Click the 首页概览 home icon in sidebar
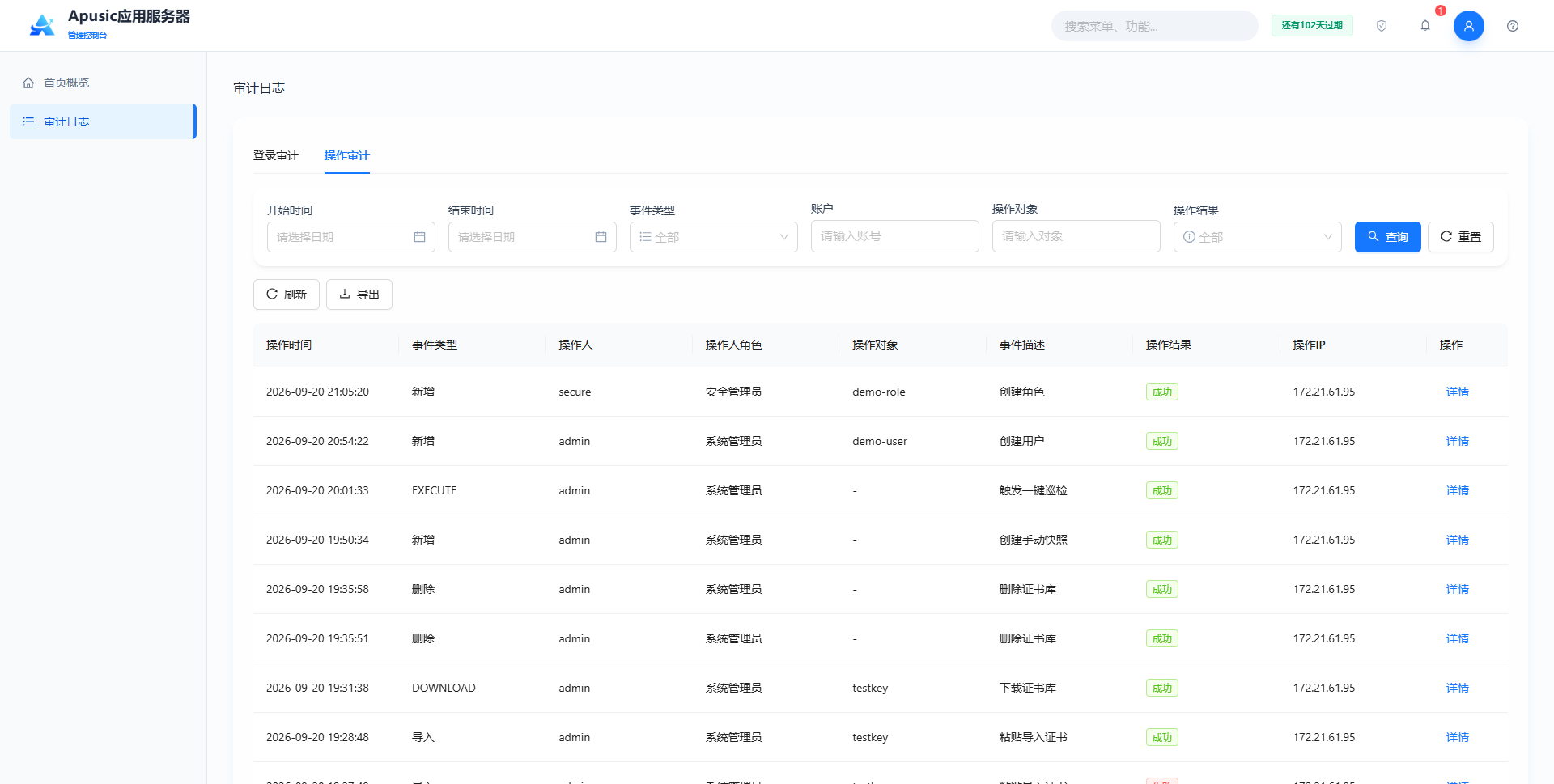 tap(28, 83)
